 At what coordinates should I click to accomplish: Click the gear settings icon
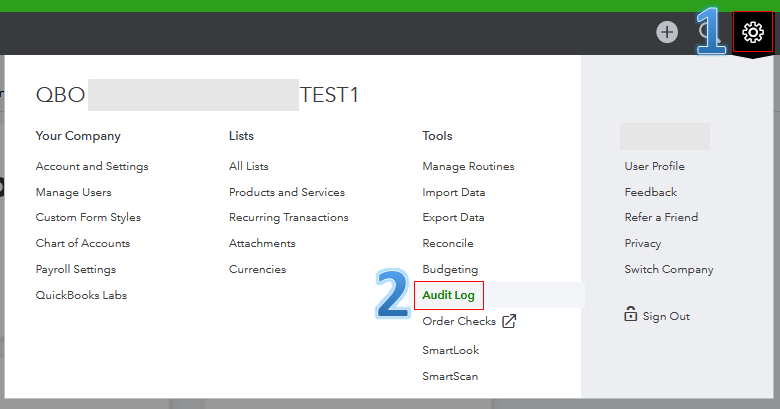point(753,32)
